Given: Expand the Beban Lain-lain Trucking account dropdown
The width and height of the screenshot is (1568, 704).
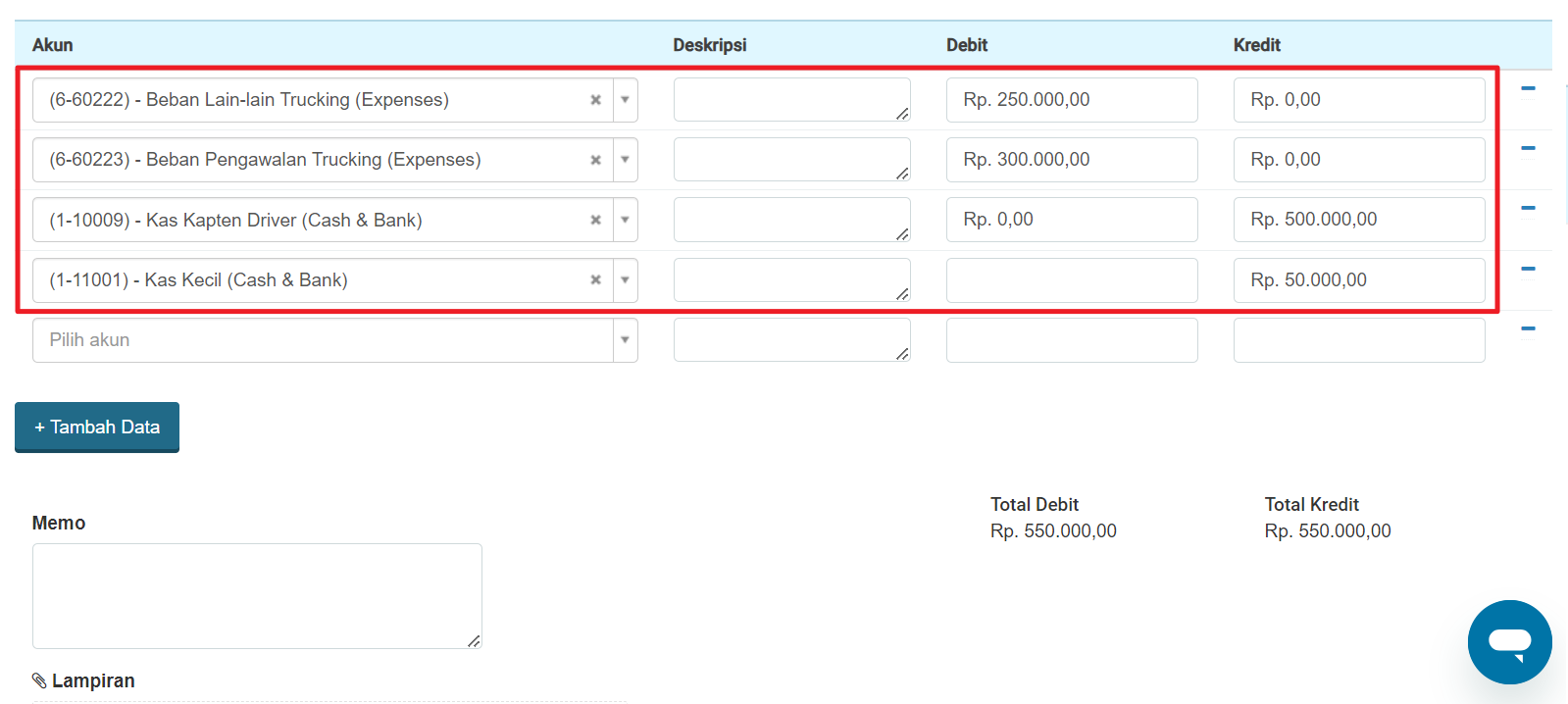Looking at the screenshot, I should coord(625,100).
